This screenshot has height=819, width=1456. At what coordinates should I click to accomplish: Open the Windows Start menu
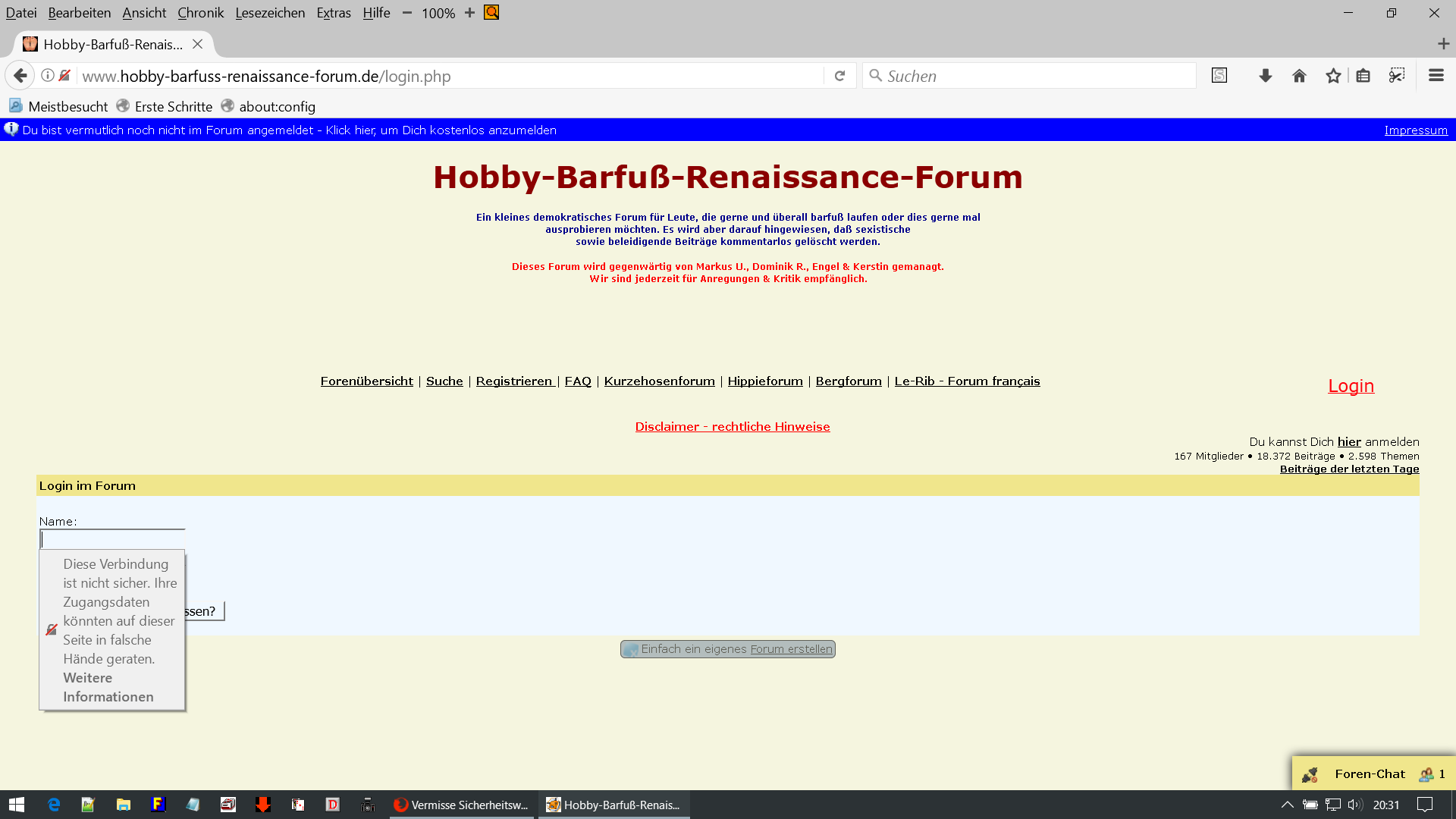16,805
